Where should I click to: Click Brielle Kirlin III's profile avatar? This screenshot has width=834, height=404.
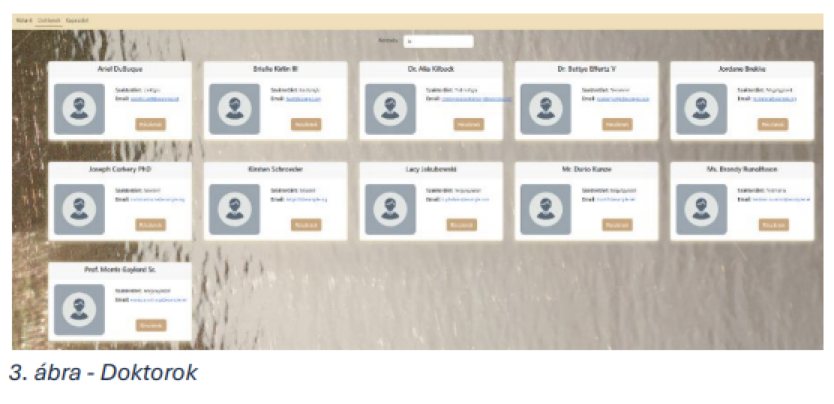click(x=235, y=109)
